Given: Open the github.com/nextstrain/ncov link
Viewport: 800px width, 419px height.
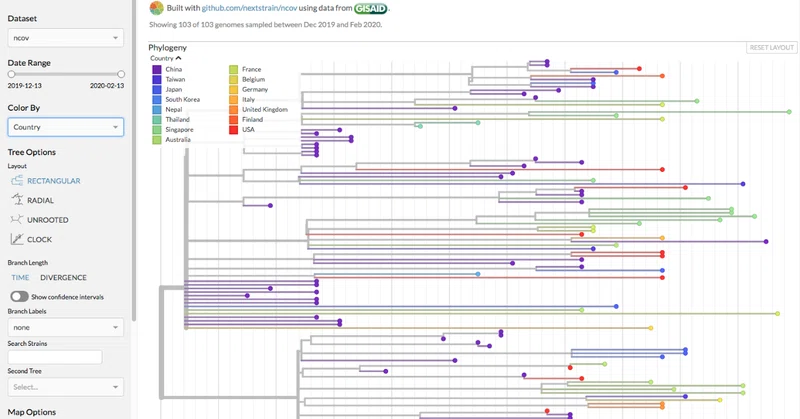Looking at the screenshot, I should [249, 8].
